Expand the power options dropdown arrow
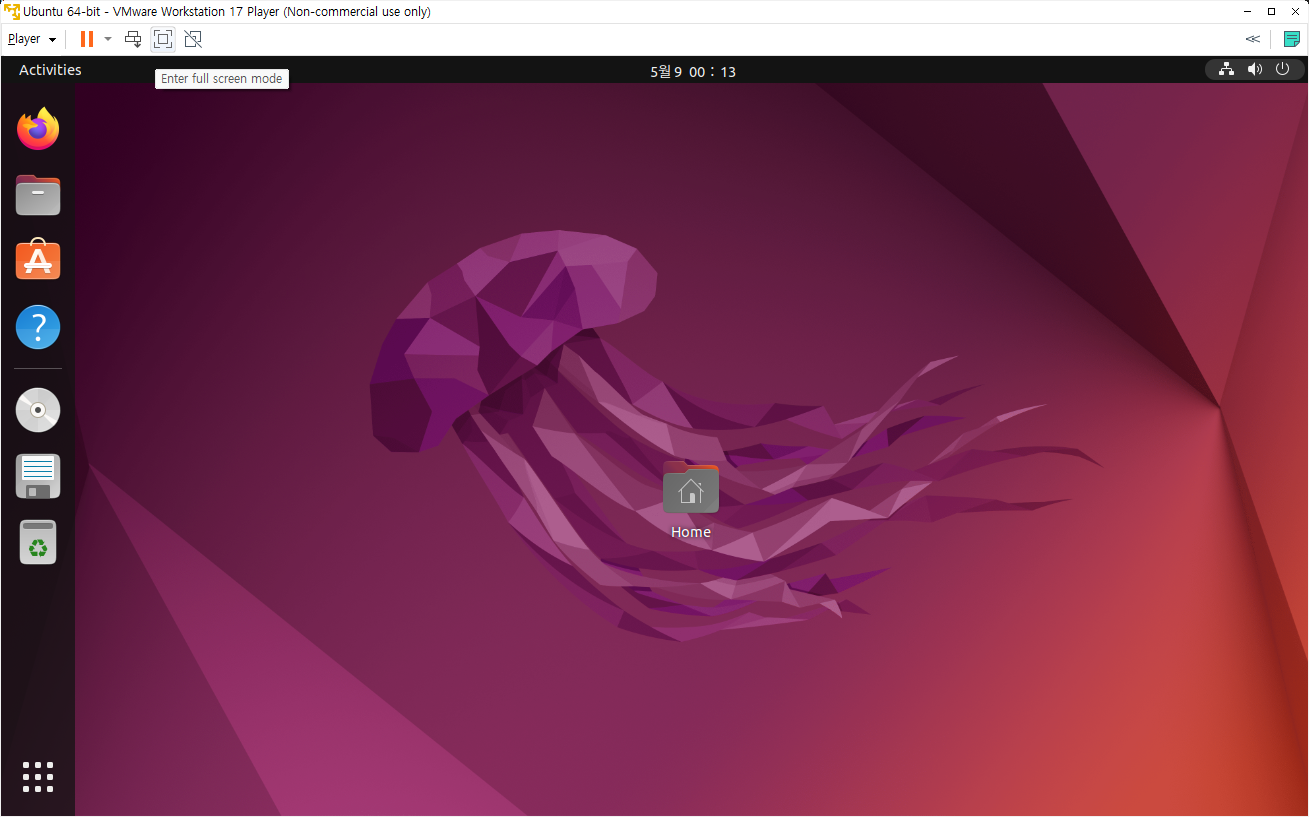Image resolution: width=1309 pixels, height=817 pixels. (108, 39)
